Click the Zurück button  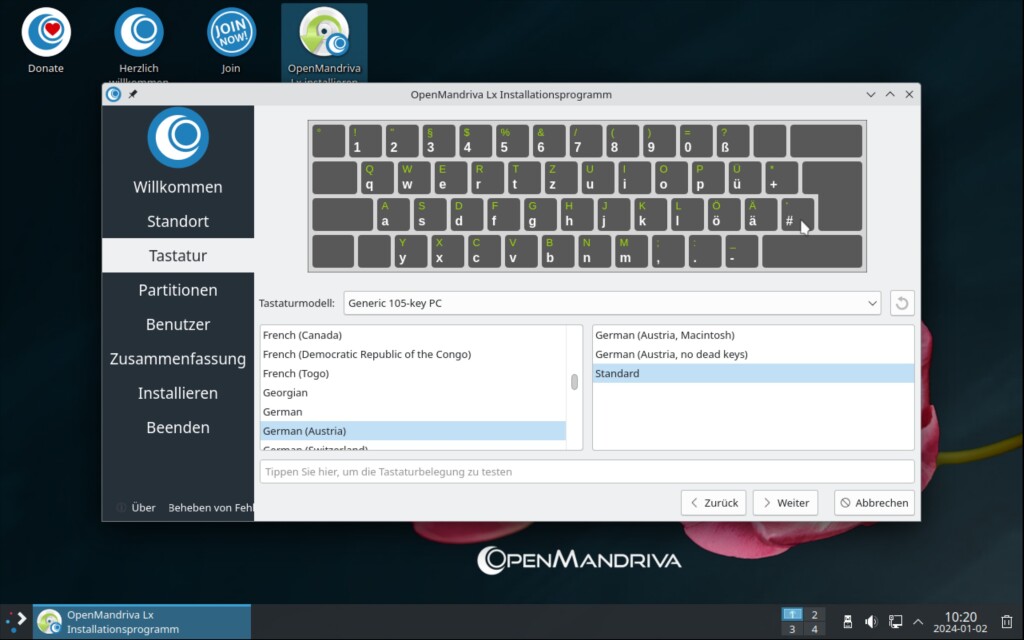(x=713, y=503)
